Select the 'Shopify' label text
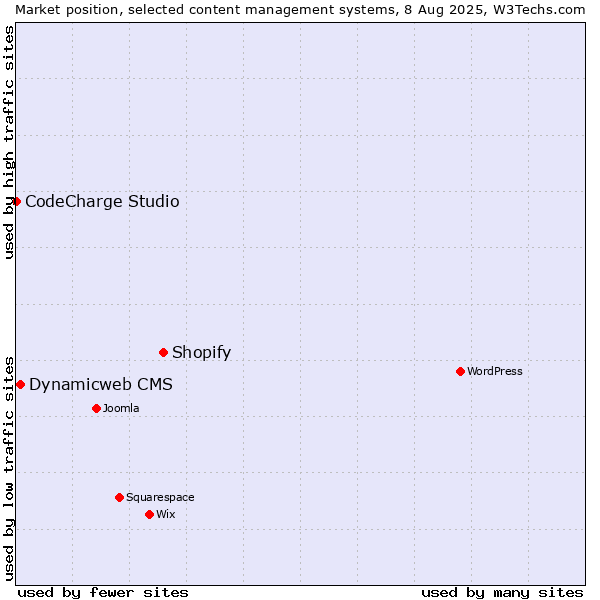 click(x=201, y=352)
